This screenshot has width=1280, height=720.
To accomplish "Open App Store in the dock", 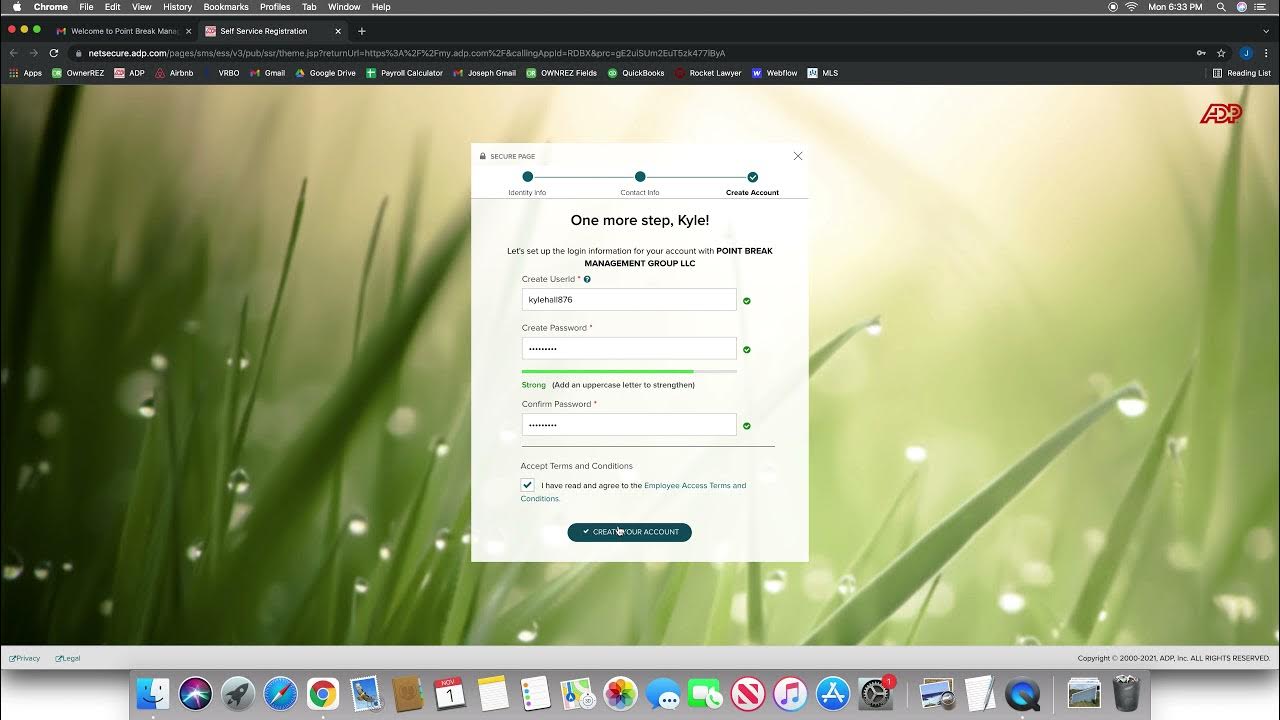I will point(833,693).
